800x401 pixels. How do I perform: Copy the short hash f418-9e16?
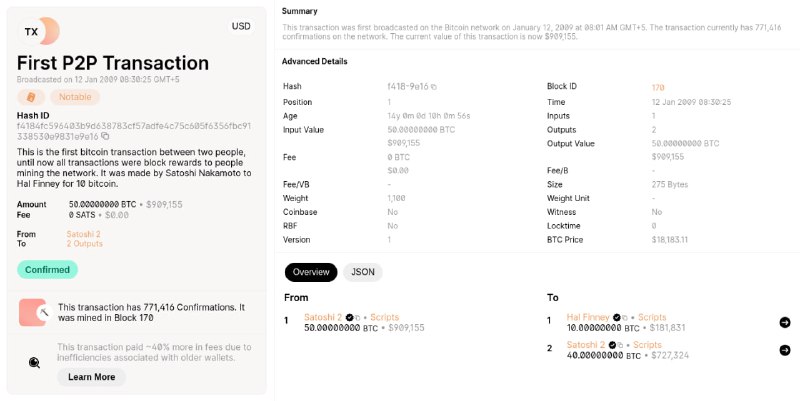point(434,87)
